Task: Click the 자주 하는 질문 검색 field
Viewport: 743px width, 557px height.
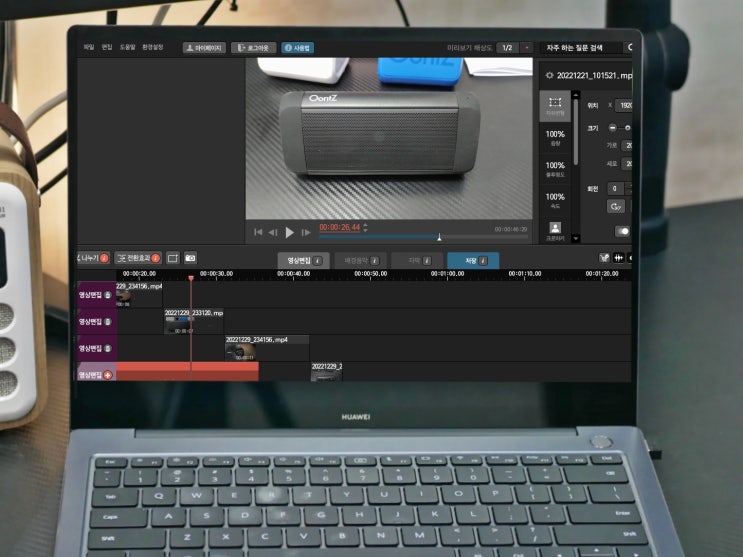Action: [x=581, y=48]
